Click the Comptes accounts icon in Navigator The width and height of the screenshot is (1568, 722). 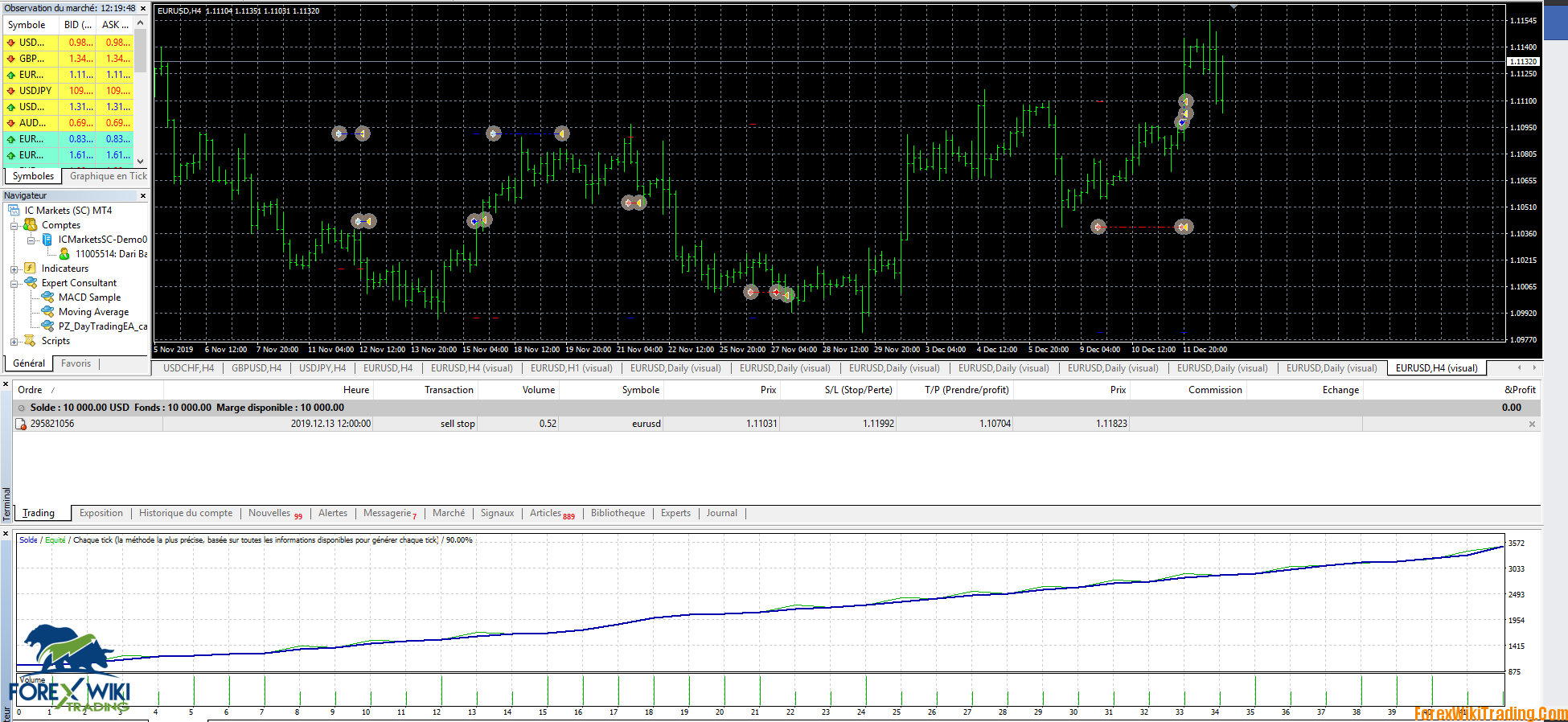[30, 225]
